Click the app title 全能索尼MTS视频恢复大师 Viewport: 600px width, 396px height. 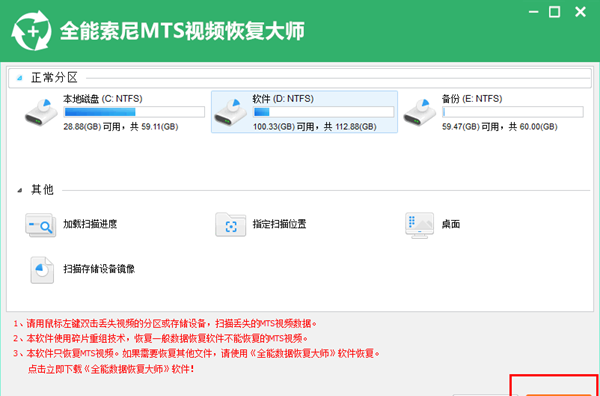pyautogui.click(x=183, y=31)
